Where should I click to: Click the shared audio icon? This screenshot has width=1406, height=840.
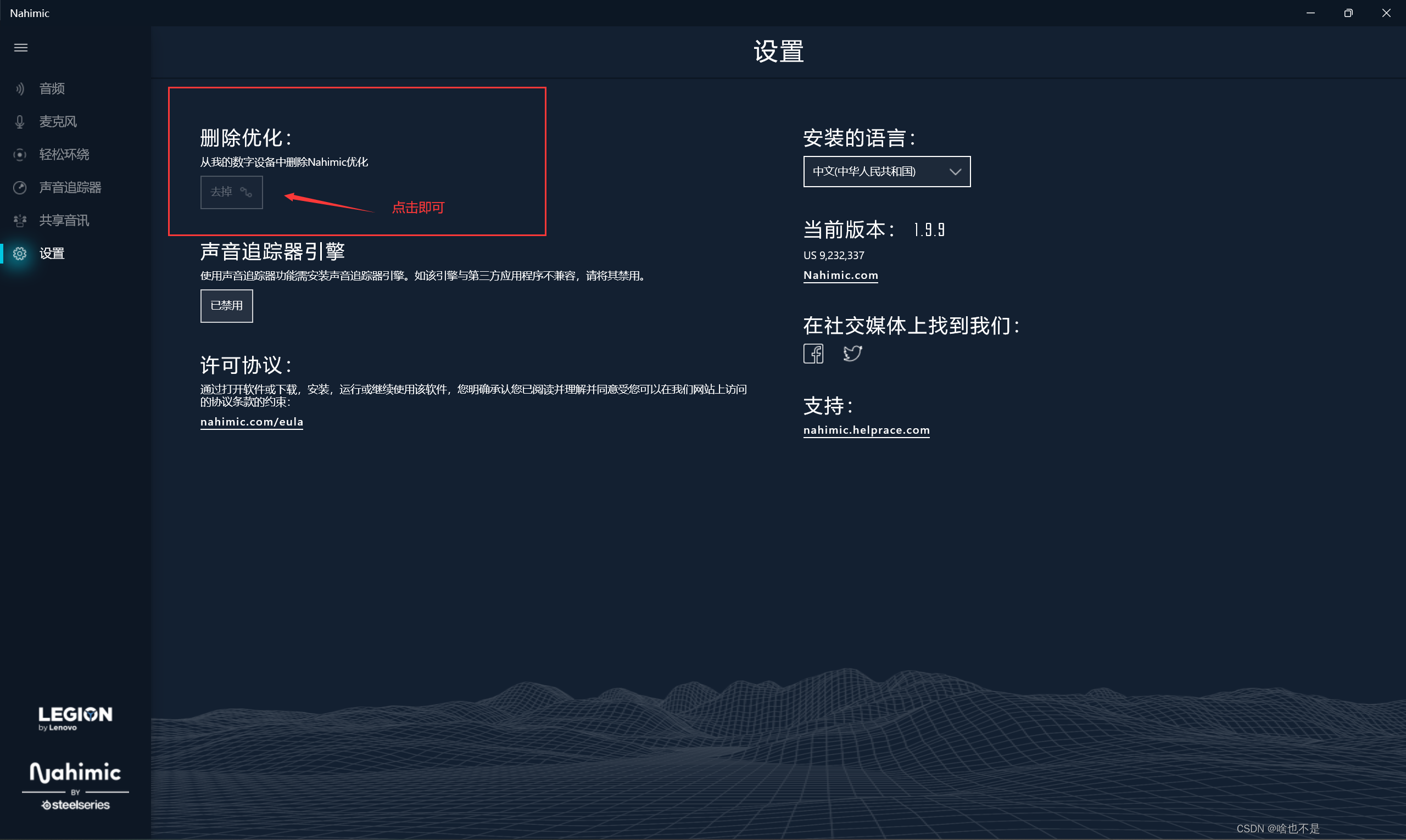coord(20,220)
